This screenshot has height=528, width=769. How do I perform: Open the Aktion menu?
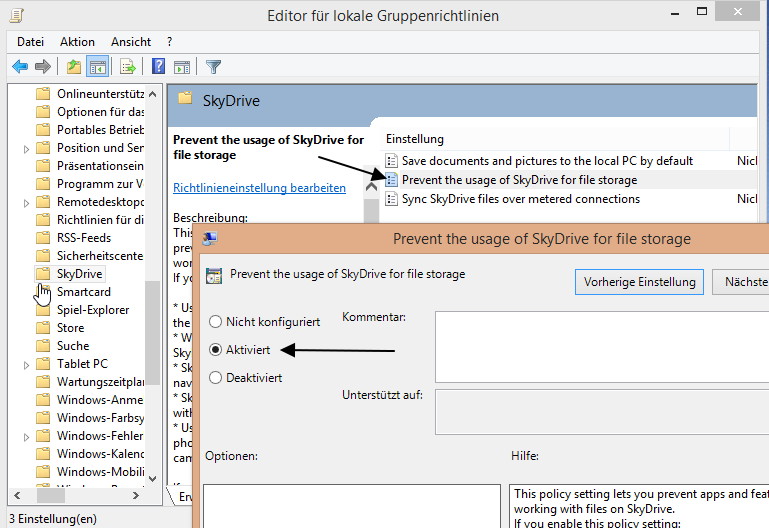click(x=77, y=42)
